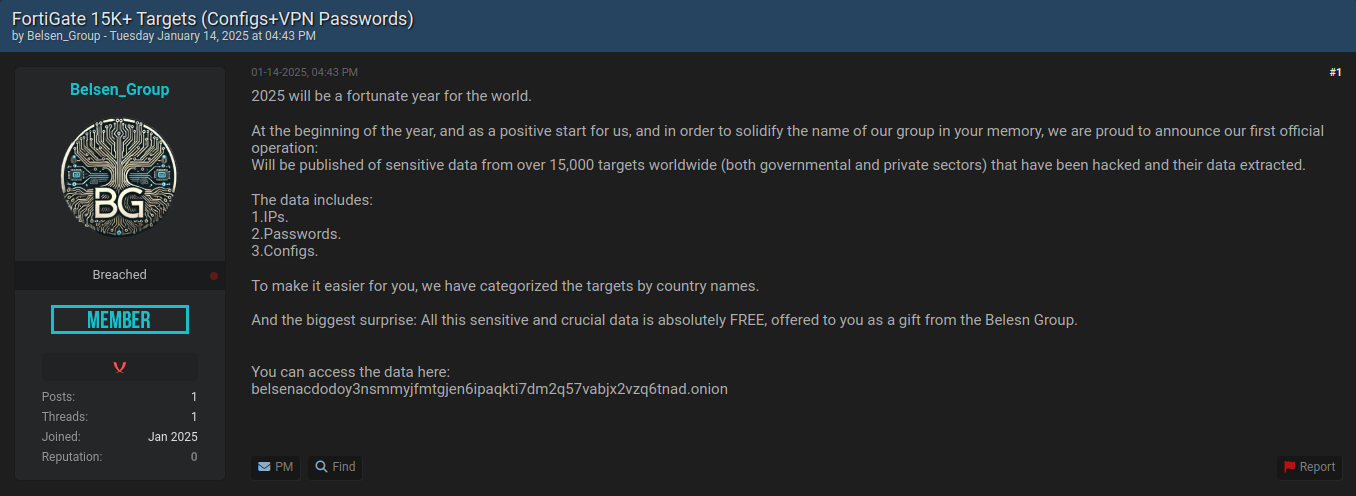Click the MEMBER rank badge

pos(120,320)
